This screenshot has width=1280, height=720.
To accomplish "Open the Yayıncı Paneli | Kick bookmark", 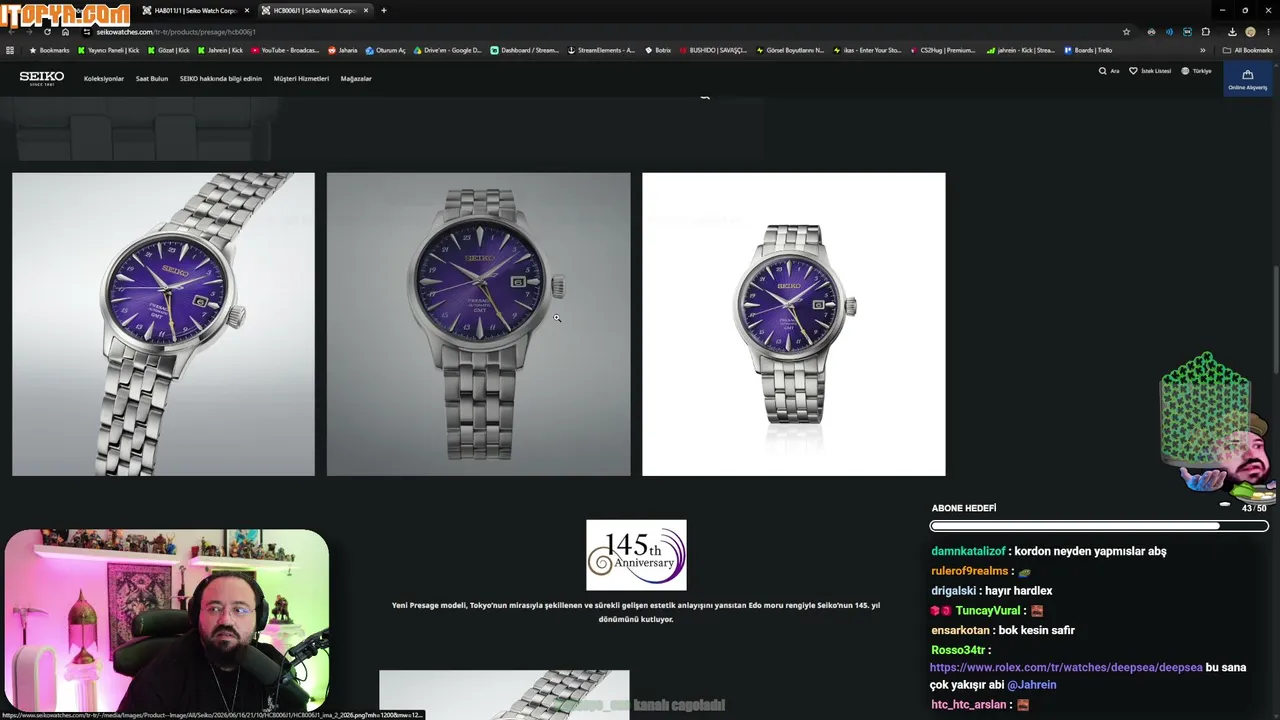I will tap(108, 50).
